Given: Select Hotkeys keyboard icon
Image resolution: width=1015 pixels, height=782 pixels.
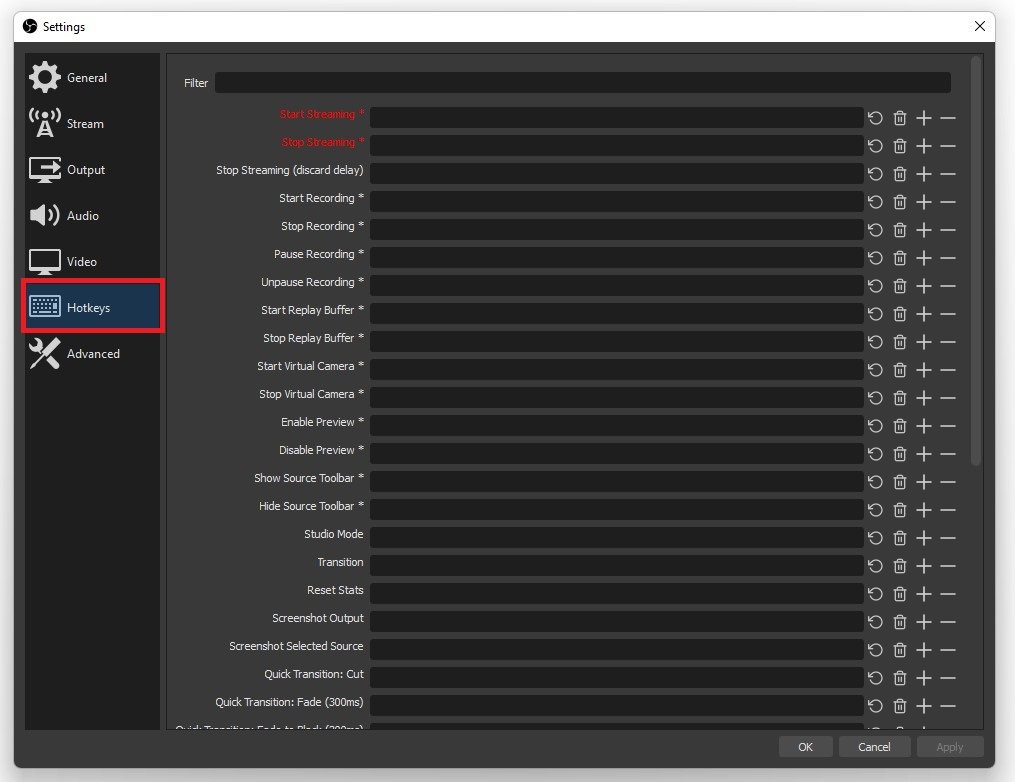Looking at the screenshot, I should pos(45,307).
